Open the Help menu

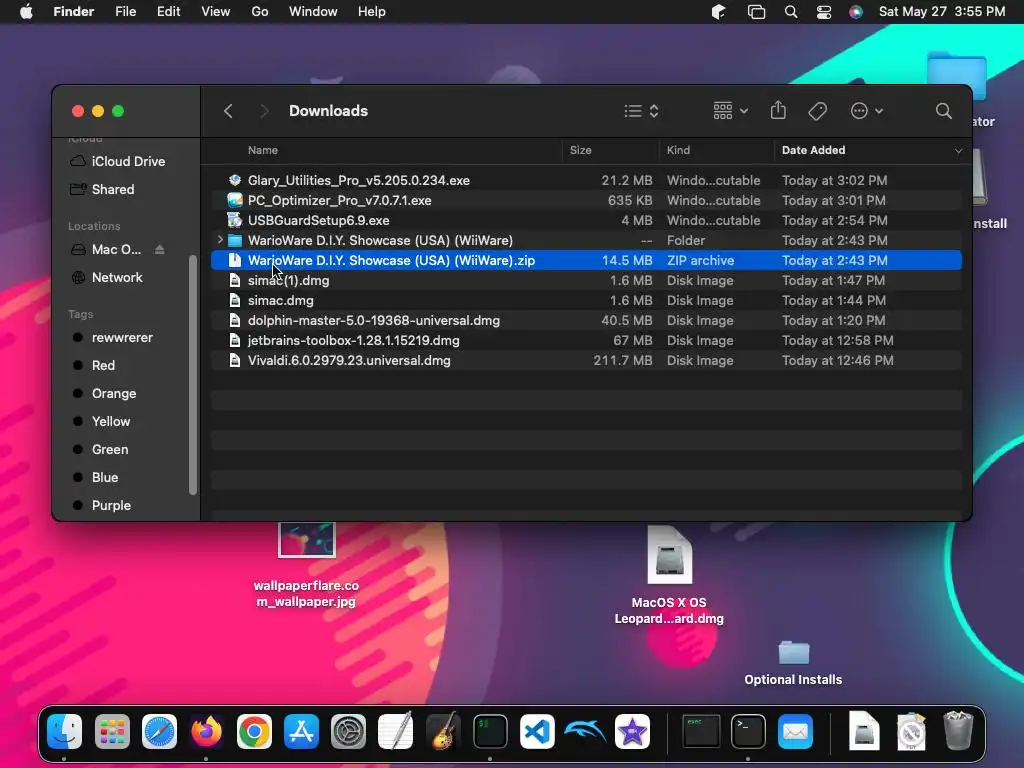(x=372, y=12)
